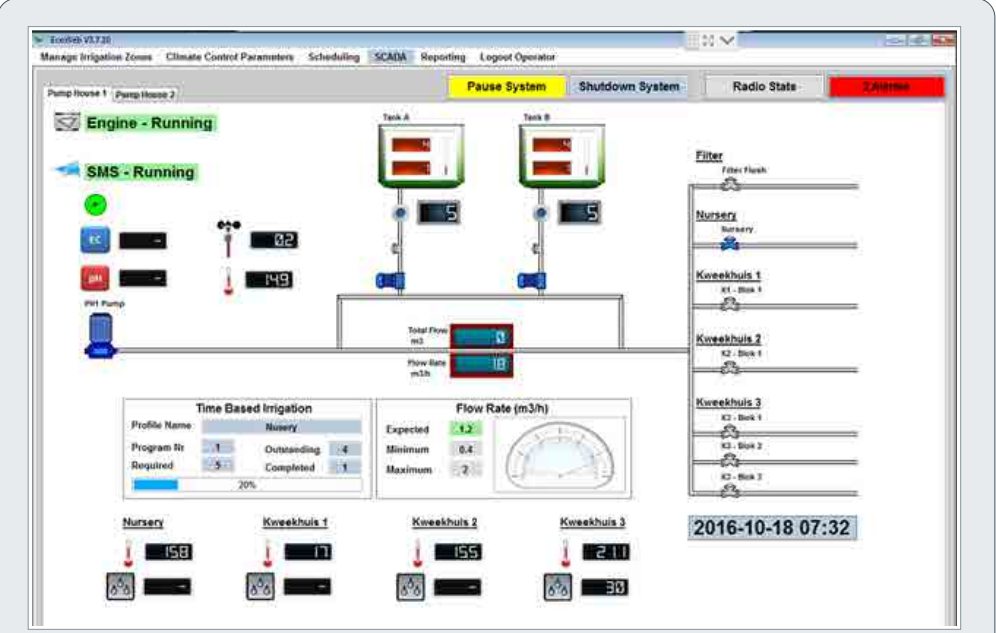The height and width of the screenshot is (633, 996).
Task: Click the red pH sensor icon
Action: click(x=95, y=278)
